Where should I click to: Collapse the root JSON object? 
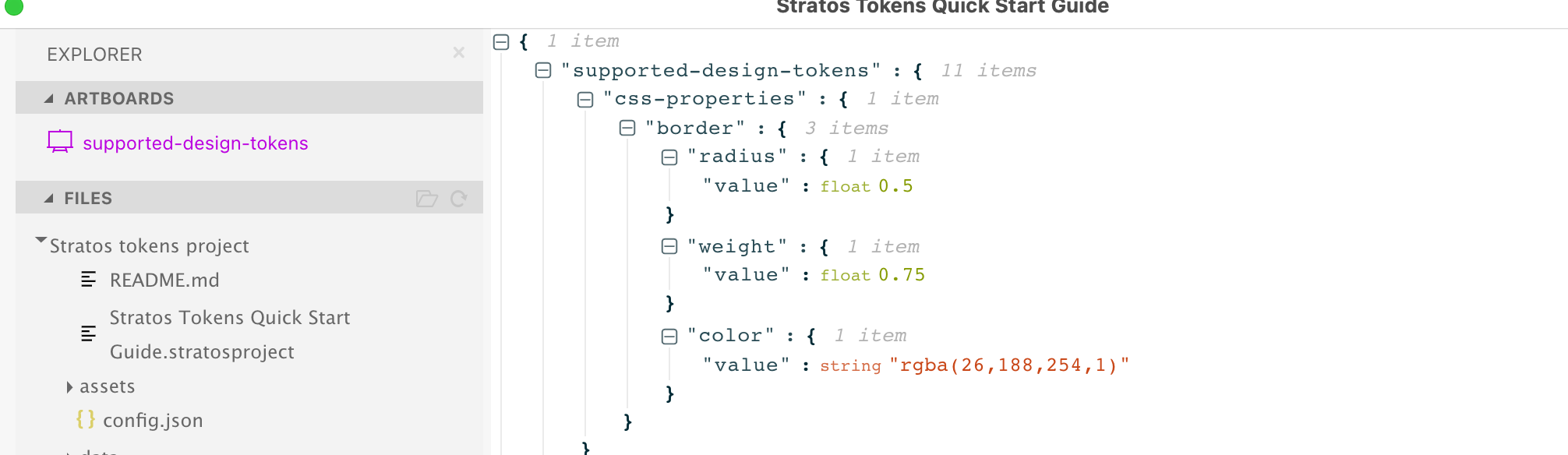(x=501, y=42)
